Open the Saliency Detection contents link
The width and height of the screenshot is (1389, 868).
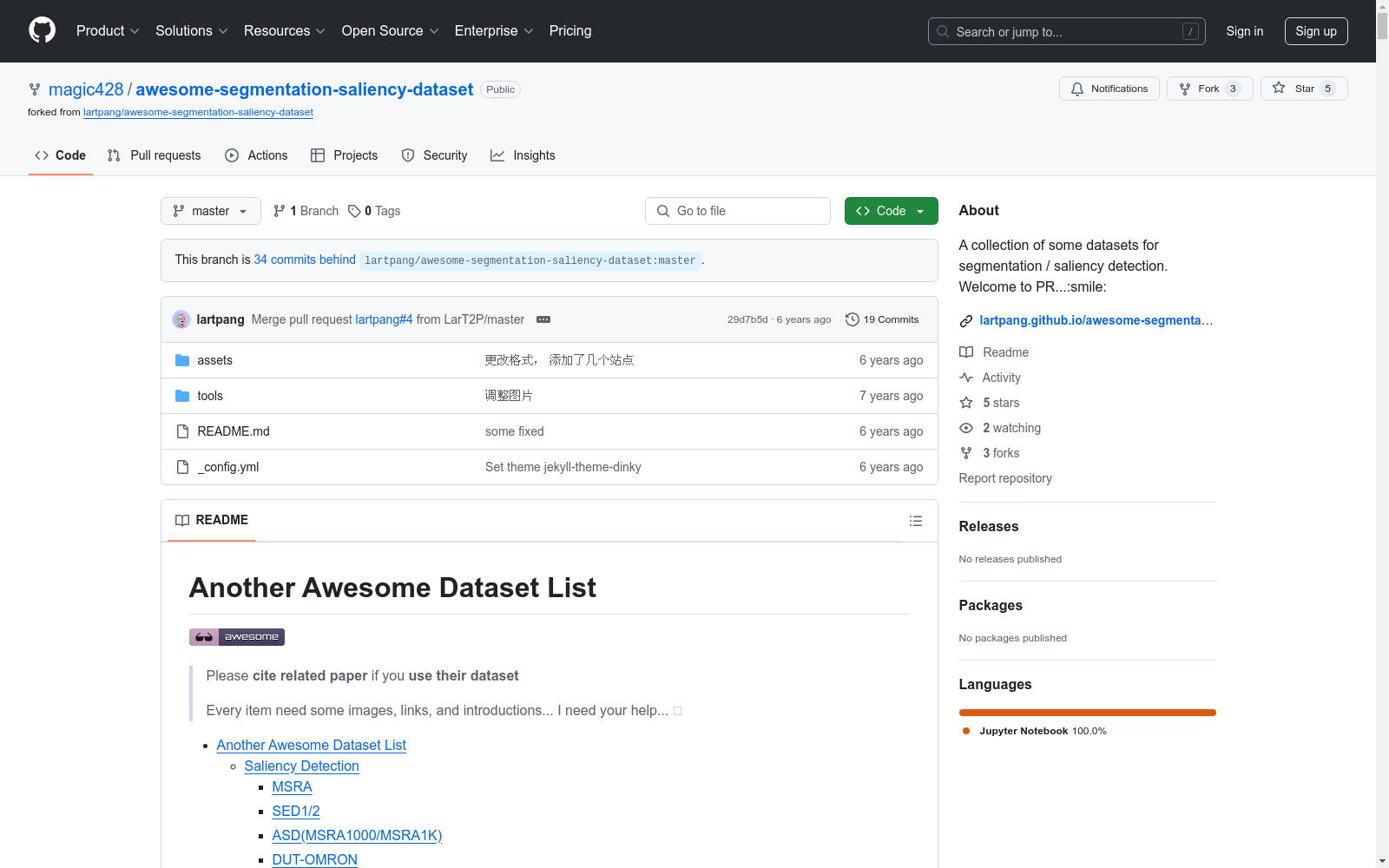click(x=301, y=766)
